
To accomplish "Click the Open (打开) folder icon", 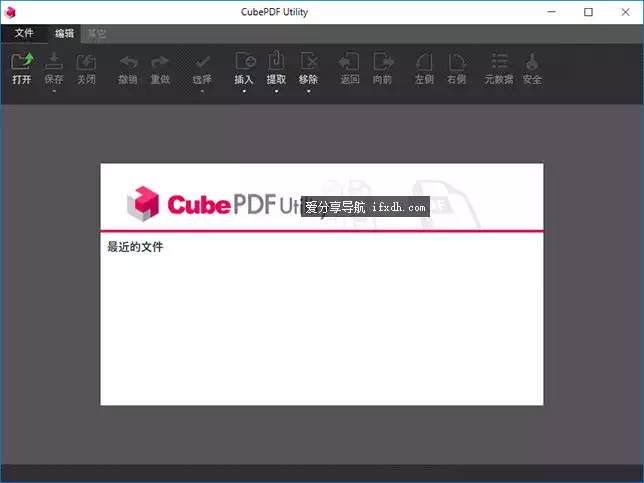I will coord(21,61).
